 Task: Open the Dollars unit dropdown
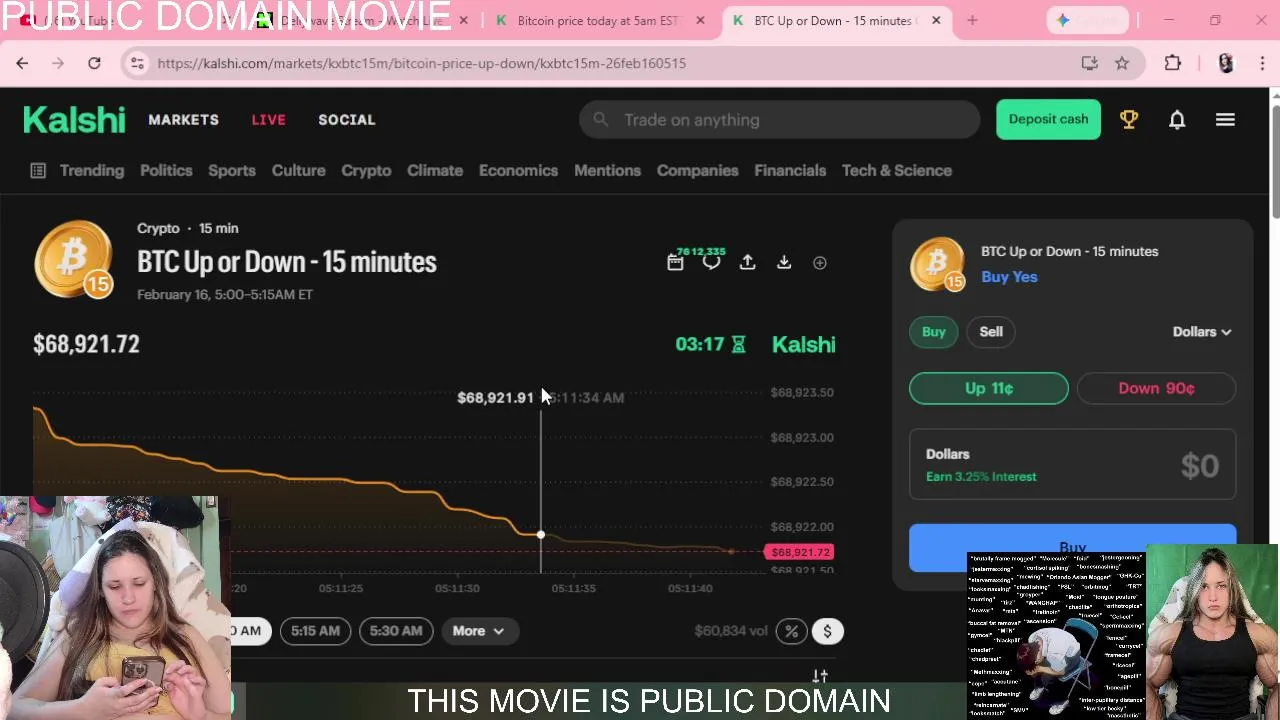[1201, 332]
